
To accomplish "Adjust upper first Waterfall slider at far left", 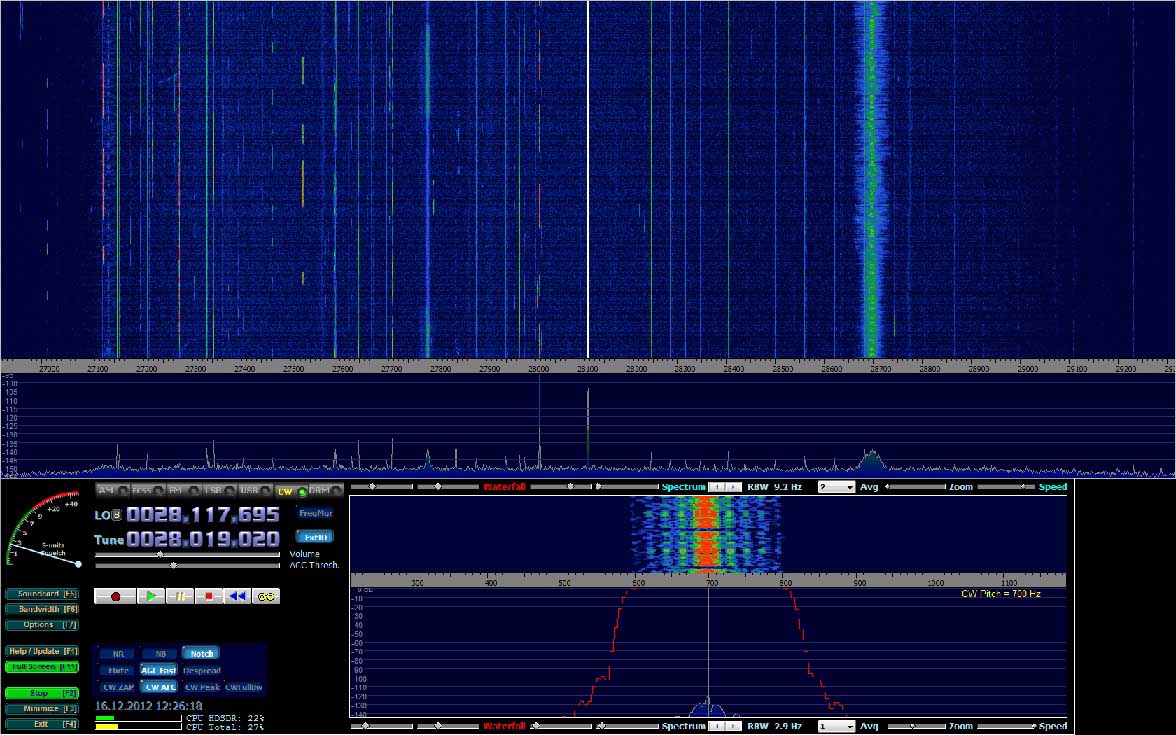I will [x=382, y=488].
